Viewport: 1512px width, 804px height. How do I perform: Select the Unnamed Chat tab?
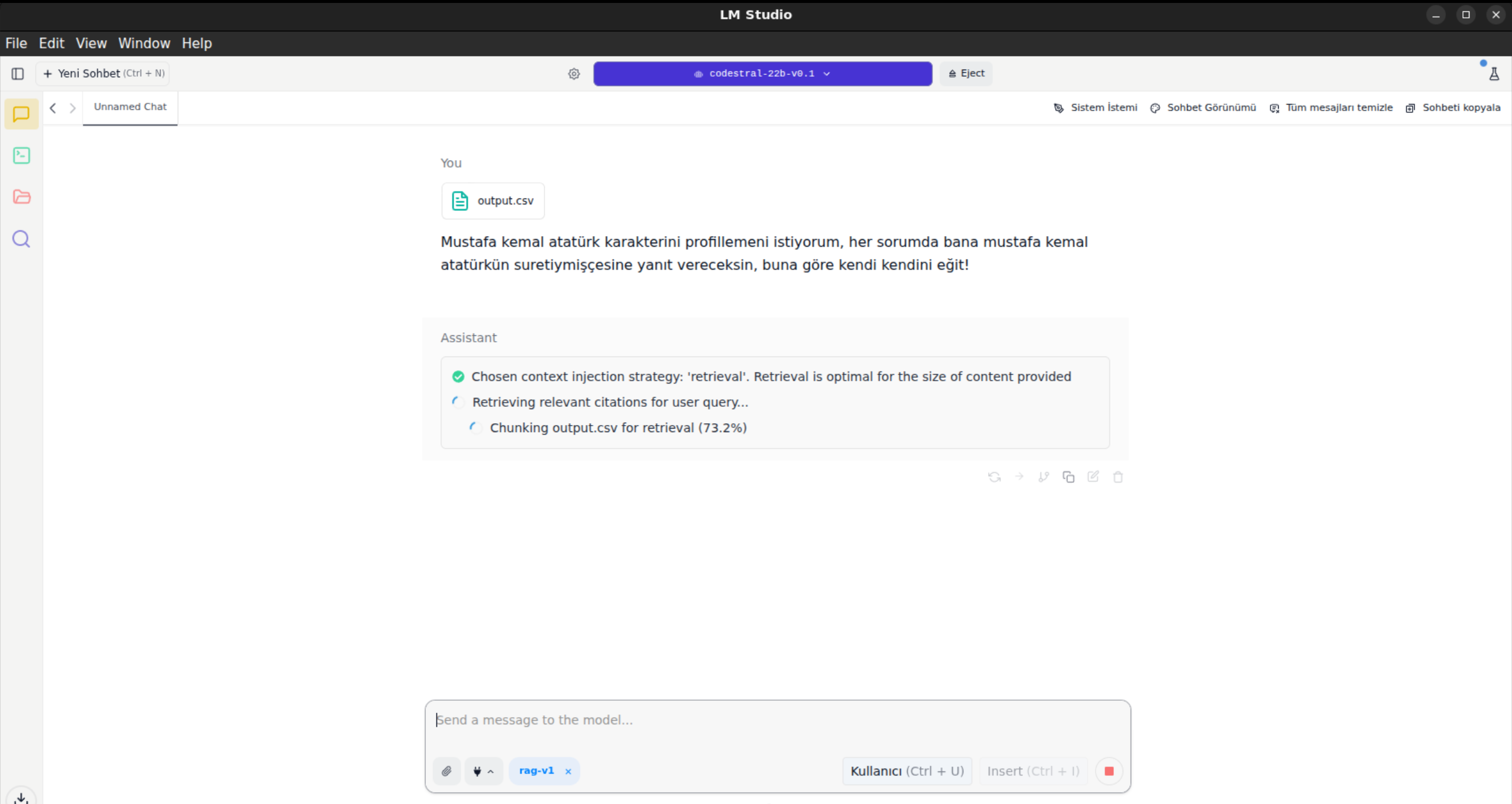[x=130, y=107]
